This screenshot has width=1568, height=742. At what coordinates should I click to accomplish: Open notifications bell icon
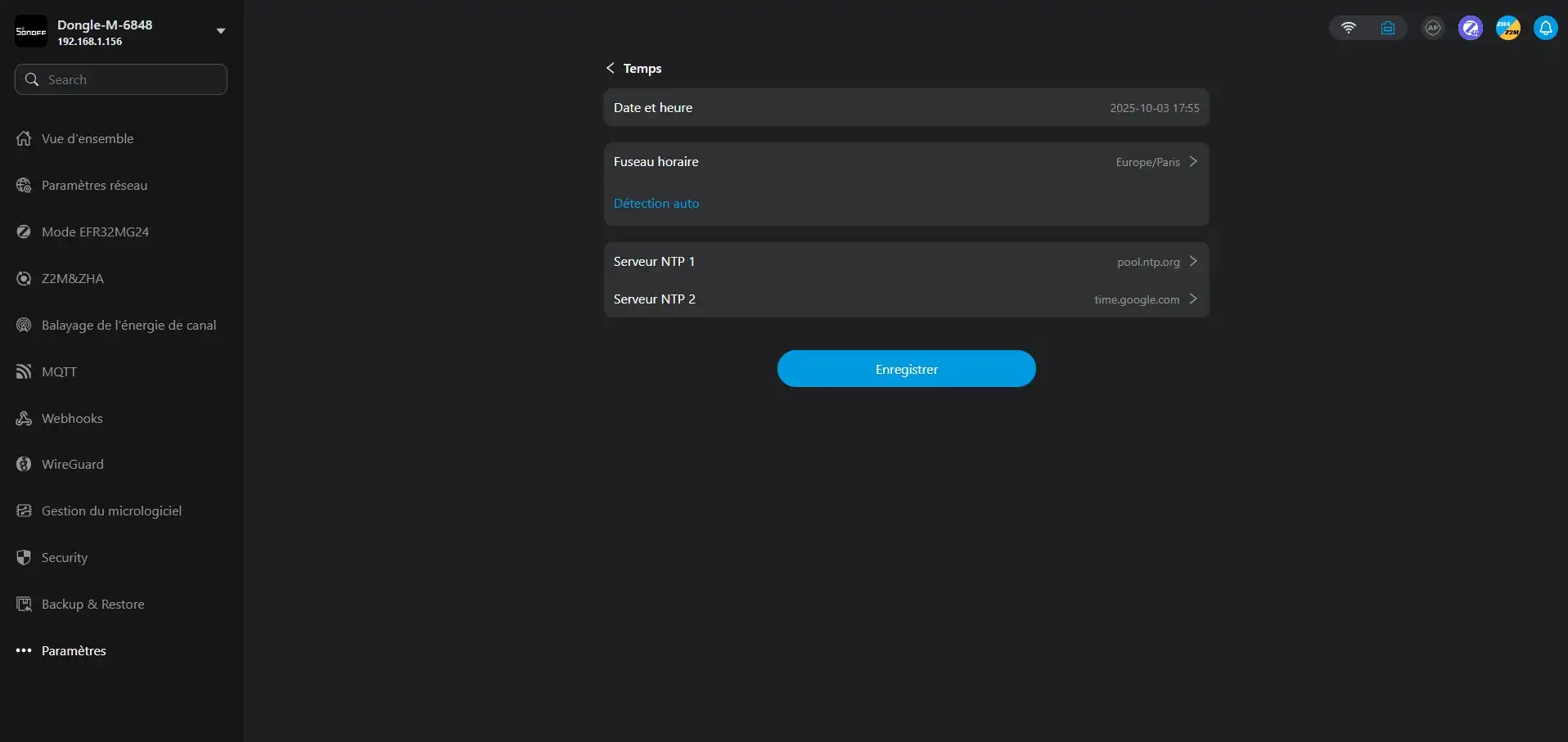pyautogui.click(x=1545, y=28)
